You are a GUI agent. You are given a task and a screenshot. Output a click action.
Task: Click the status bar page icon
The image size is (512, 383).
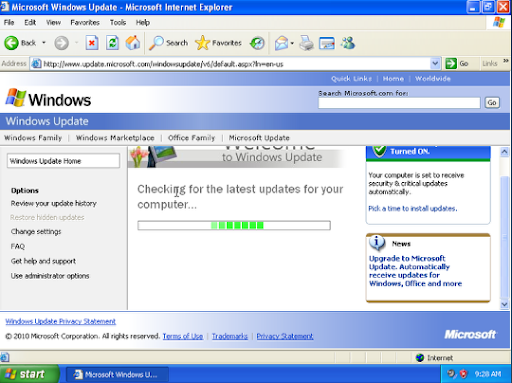pyautogui.click(x=4, y=358)
